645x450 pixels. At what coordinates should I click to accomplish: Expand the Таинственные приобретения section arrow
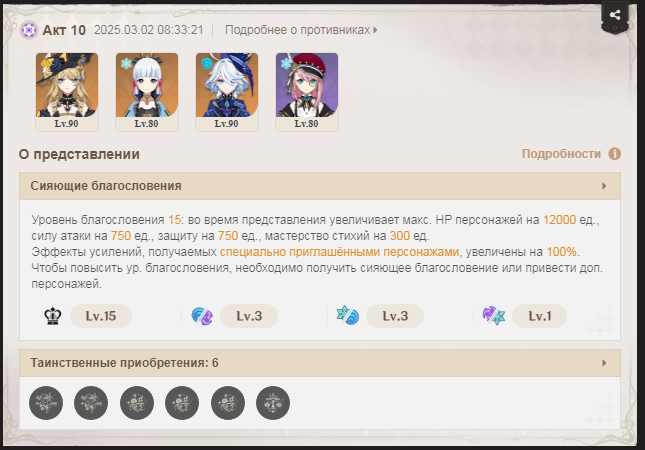[x=604, y=363]
